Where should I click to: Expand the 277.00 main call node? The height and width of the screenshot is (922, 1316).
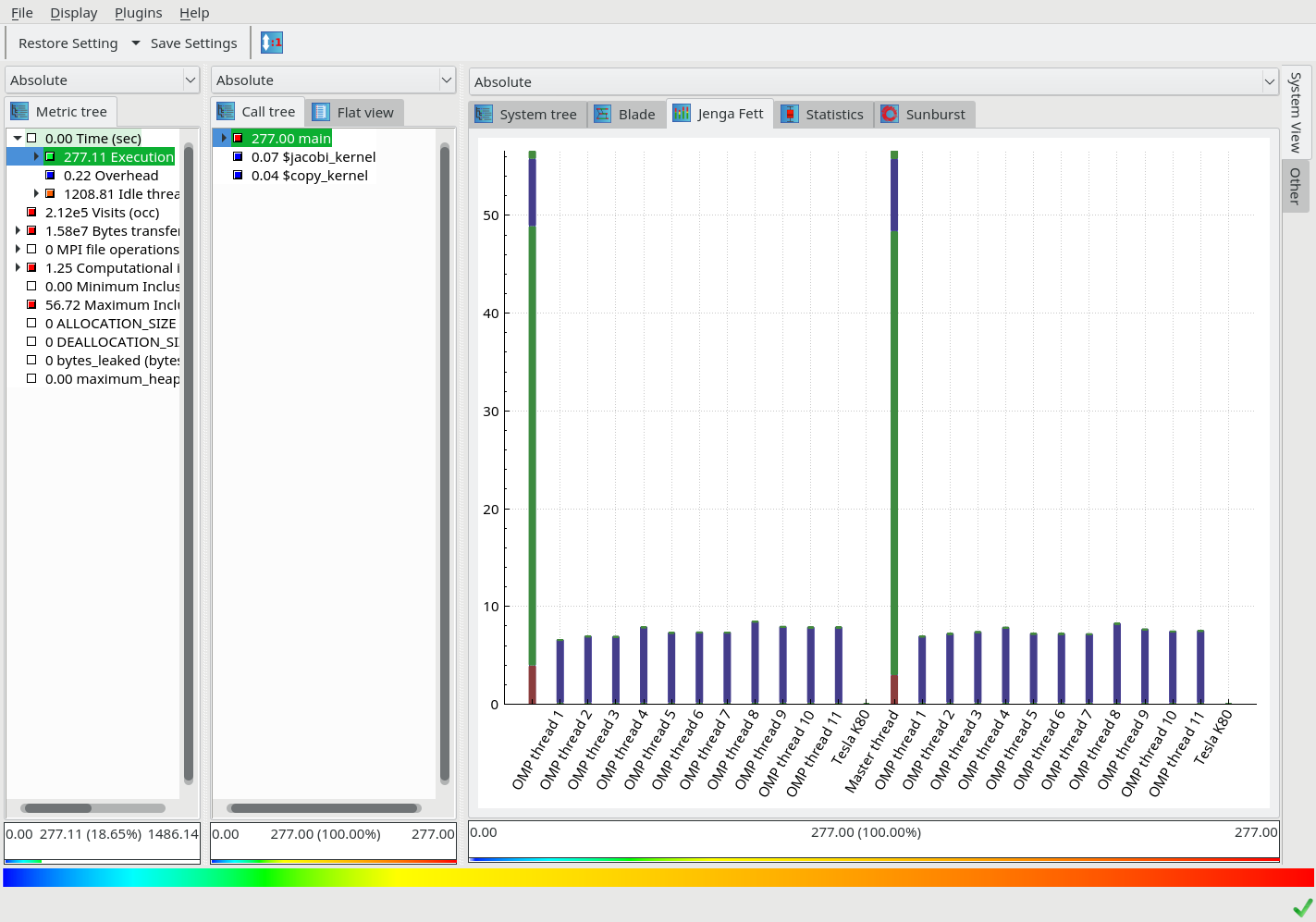[224, 138]
